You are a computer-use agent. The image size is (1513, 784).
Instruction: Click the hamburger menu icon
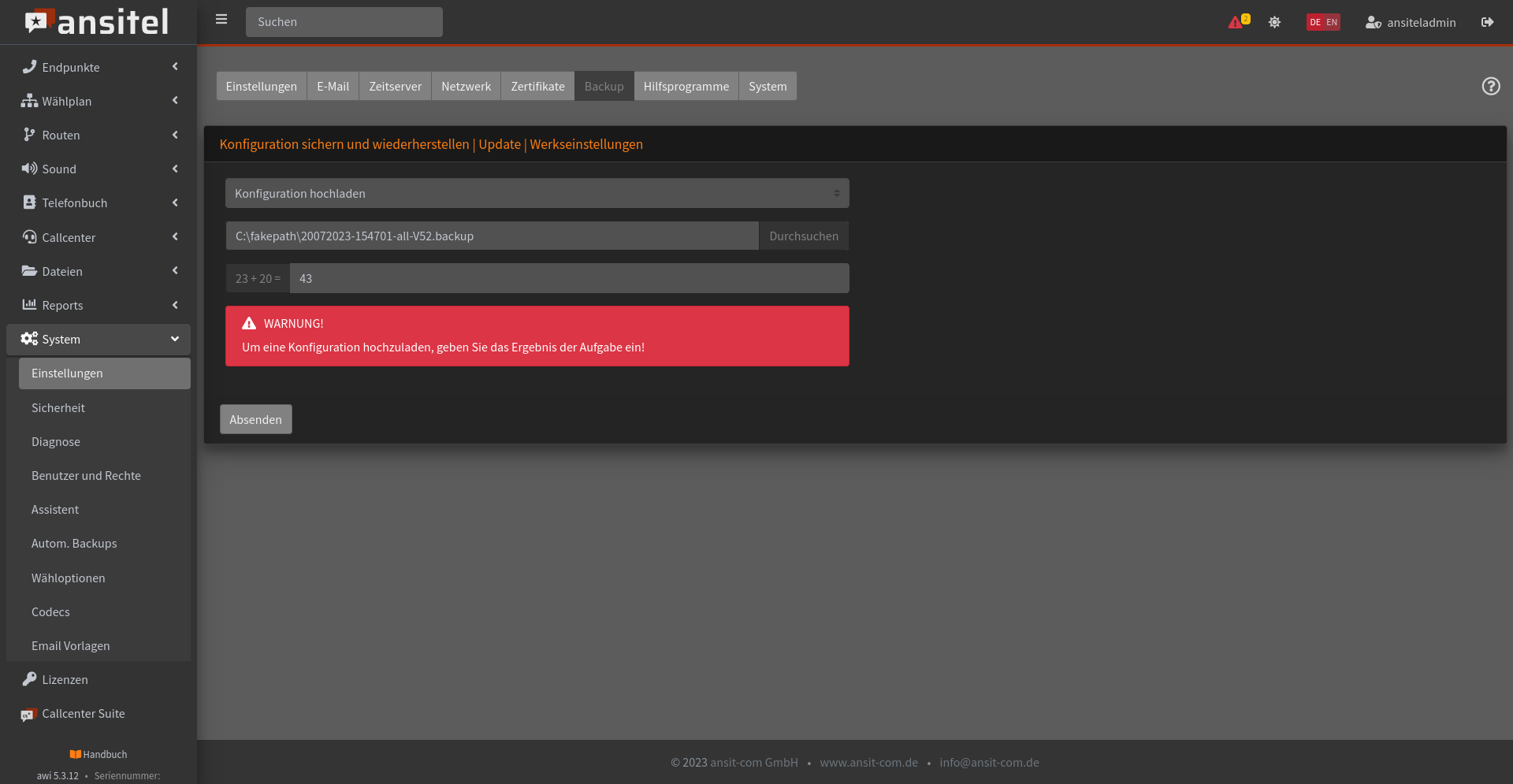[x=221, y=20]
